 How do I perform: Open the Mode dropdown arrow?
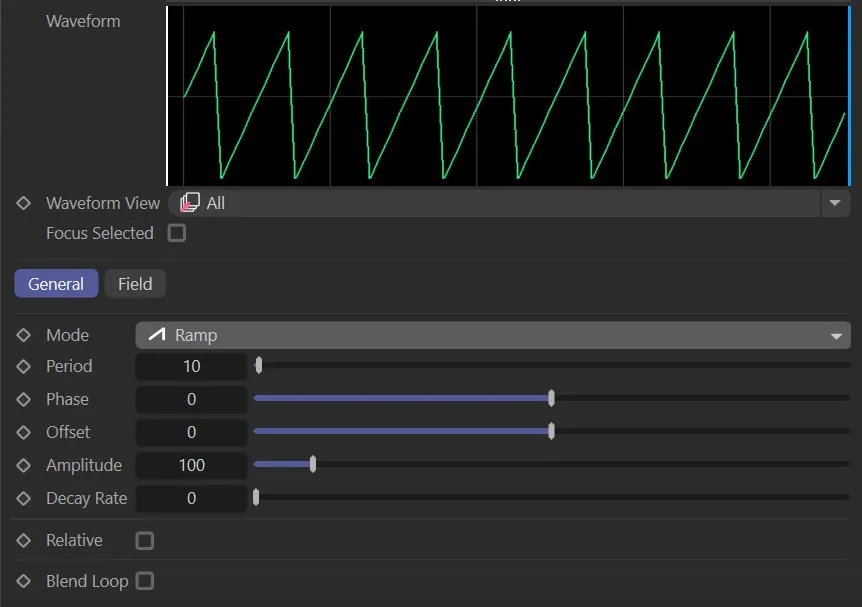point(838,335)
